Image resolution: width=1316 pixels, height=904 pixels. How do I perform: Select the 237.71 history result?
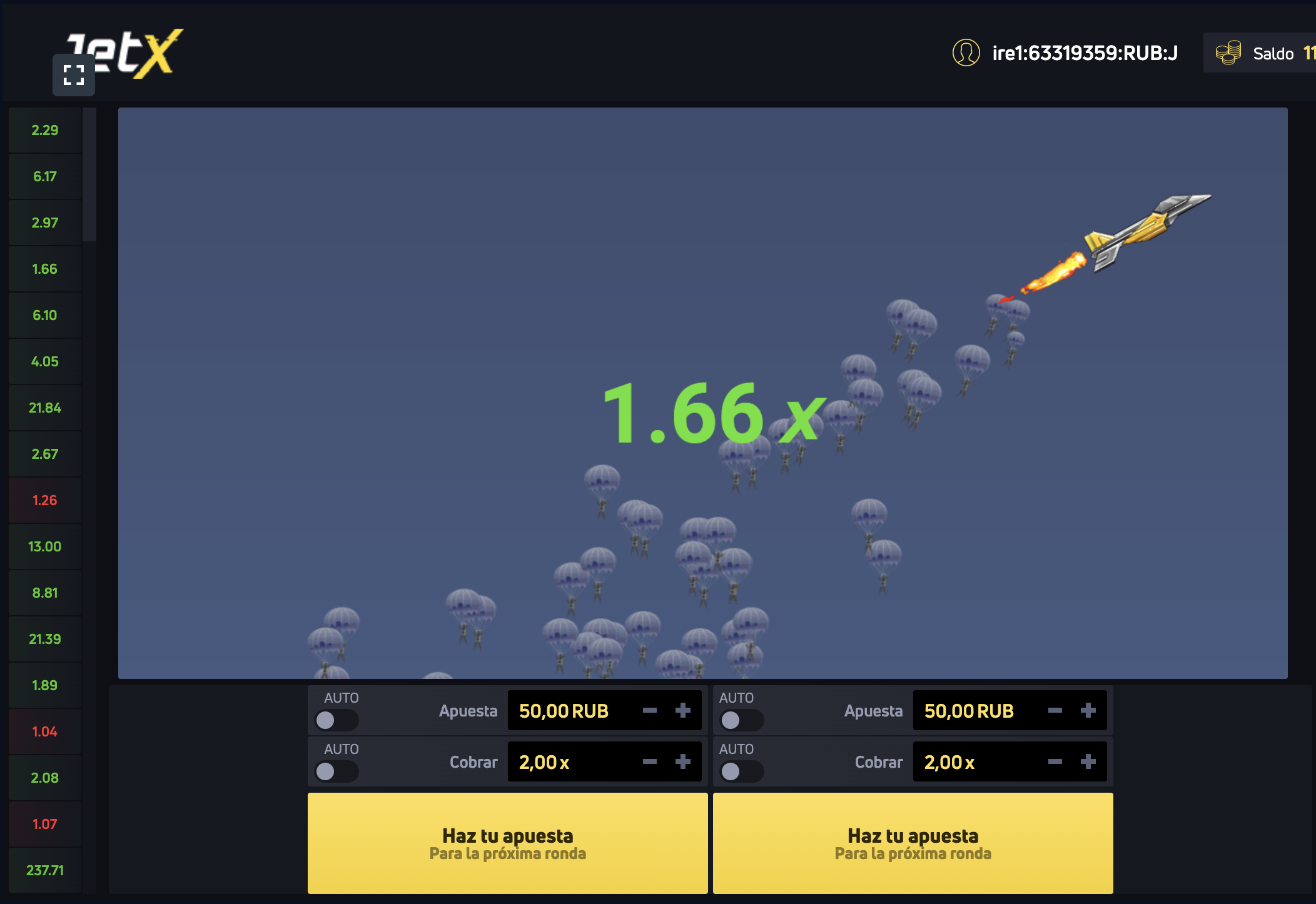pyautogui.click(x=45, y=870)
